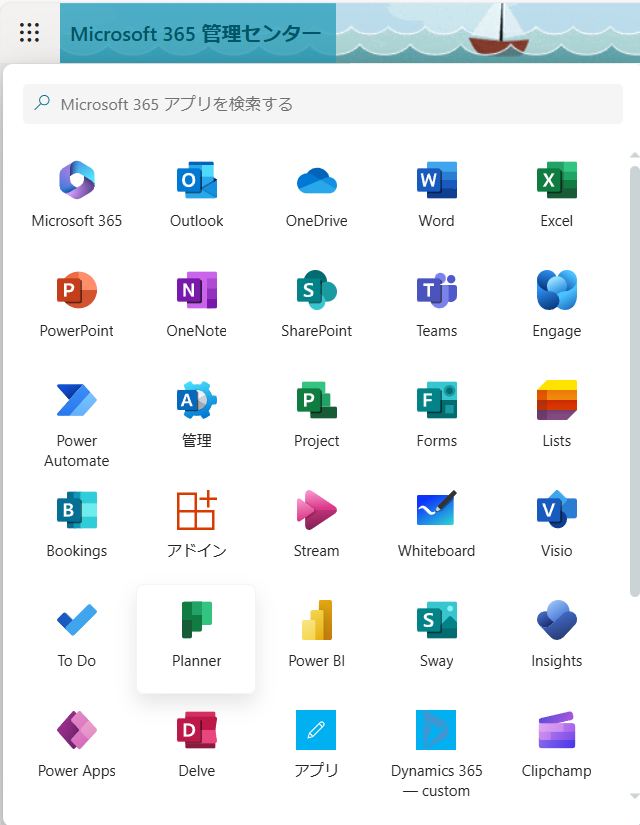Launch Outlook from the app grid
This screenshot has height=825, width=640.
click(x=196, y=195)
